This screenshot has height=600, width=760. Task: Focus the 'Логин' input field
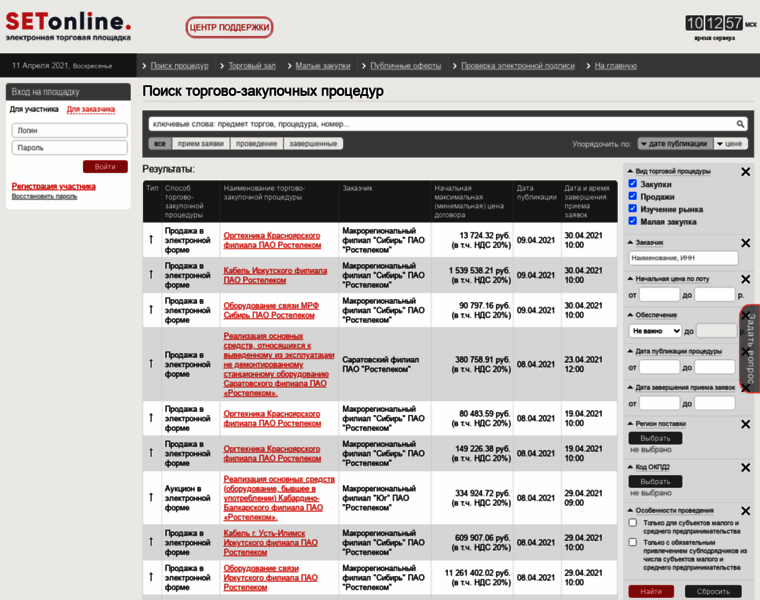[69, 130]
